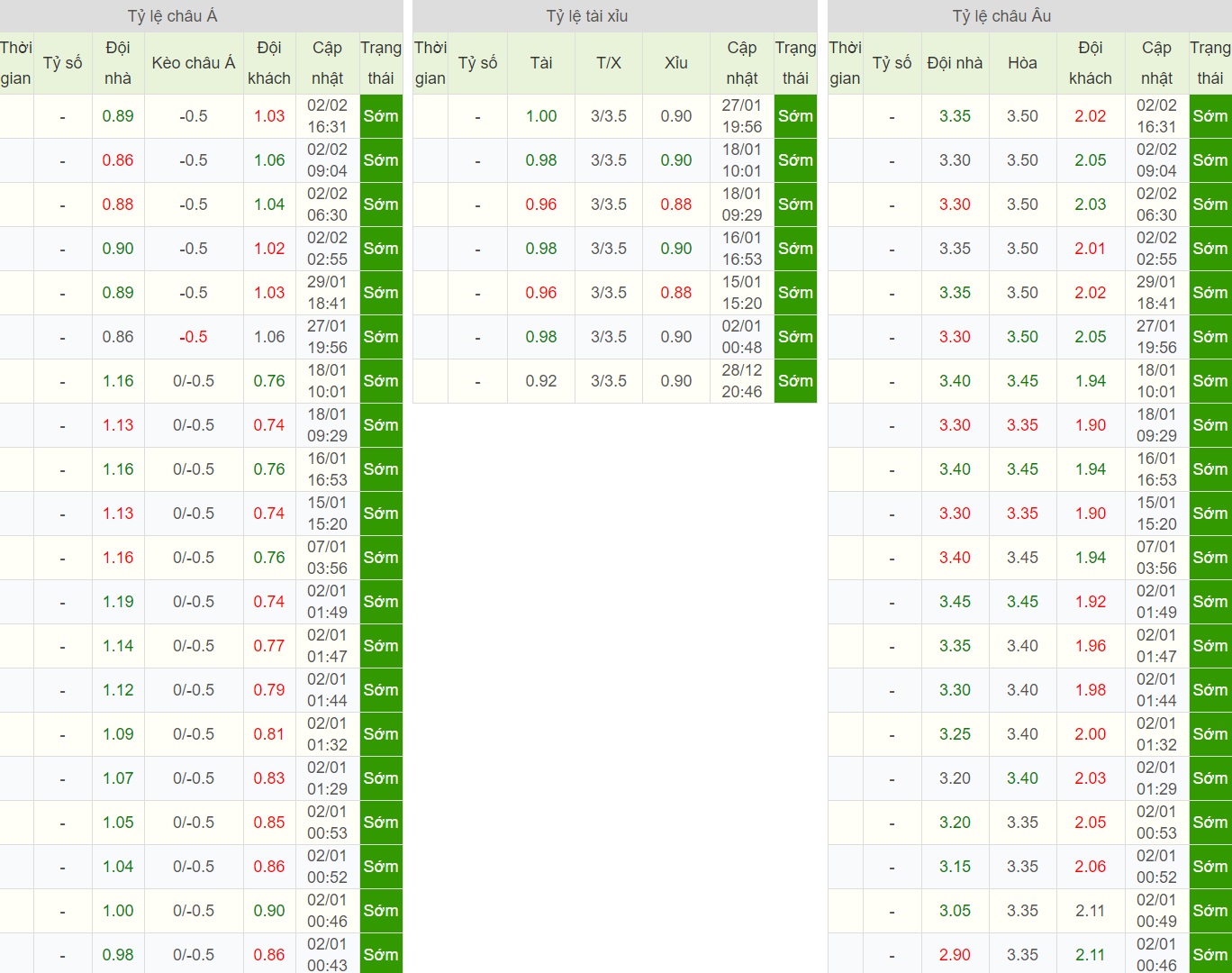The height and width of the screenshot is (973, 1232).
Task: Click away odds 0.83 in châu Á table
Action: click(x=269, y=778)
